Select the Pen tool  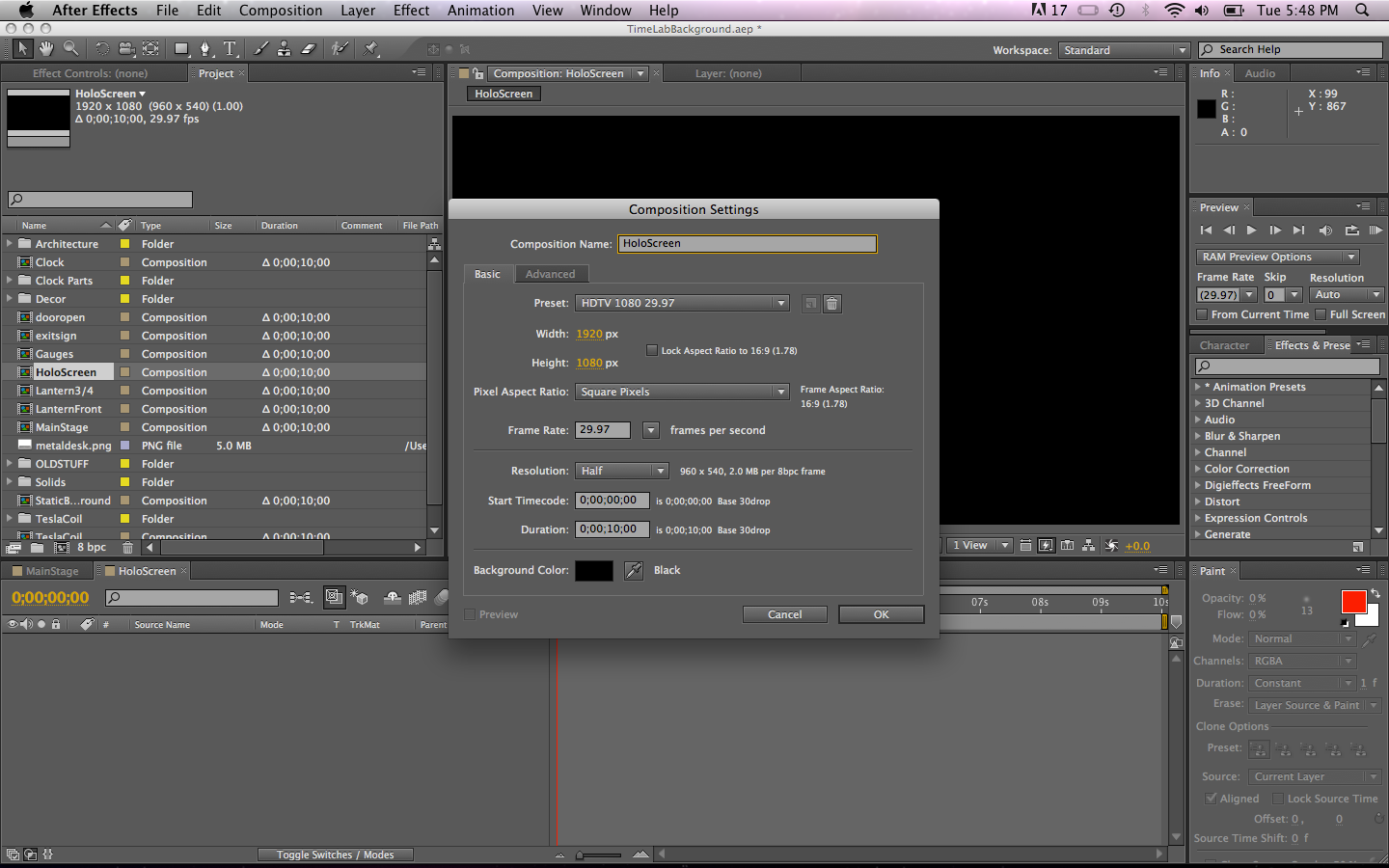(x=205, y=49)
